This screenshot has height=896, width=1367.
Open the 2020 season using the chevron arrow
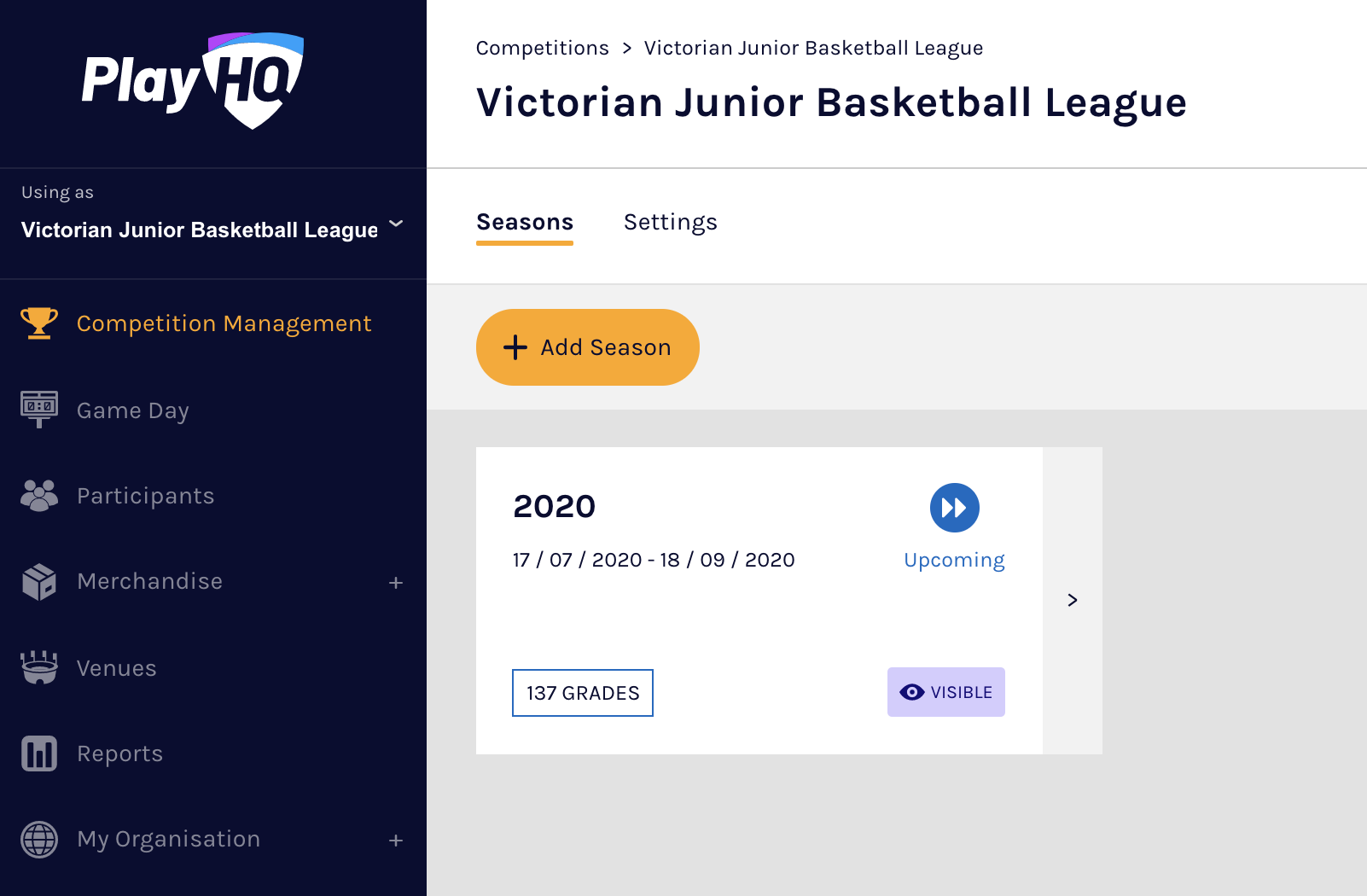pos(1073,601)
